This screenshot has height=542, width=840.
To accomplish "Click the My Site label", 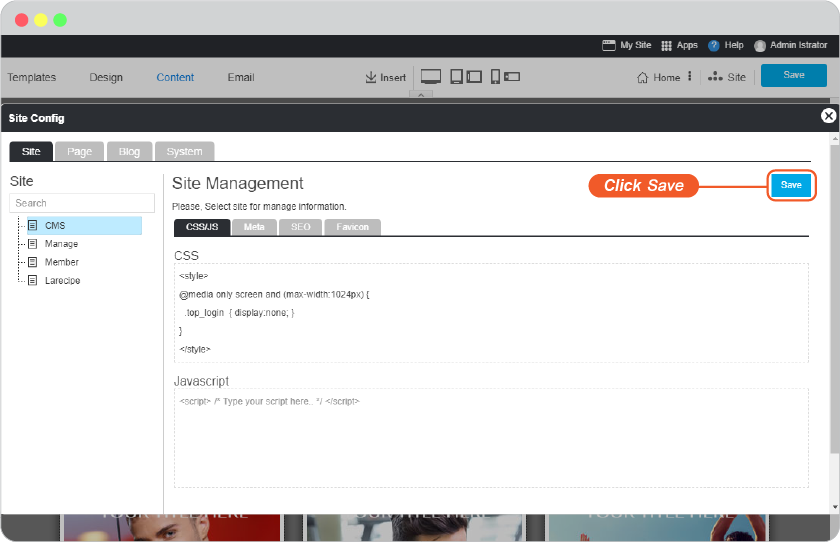I will pos(636,45).
